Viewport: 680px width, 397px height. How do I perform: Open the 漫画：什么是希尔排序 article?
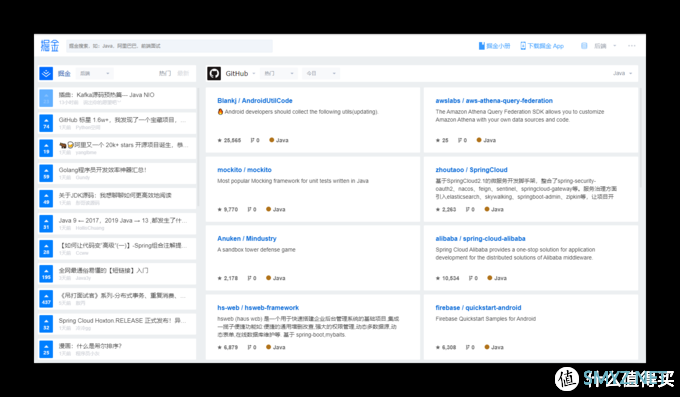click(x=90, y=346)
